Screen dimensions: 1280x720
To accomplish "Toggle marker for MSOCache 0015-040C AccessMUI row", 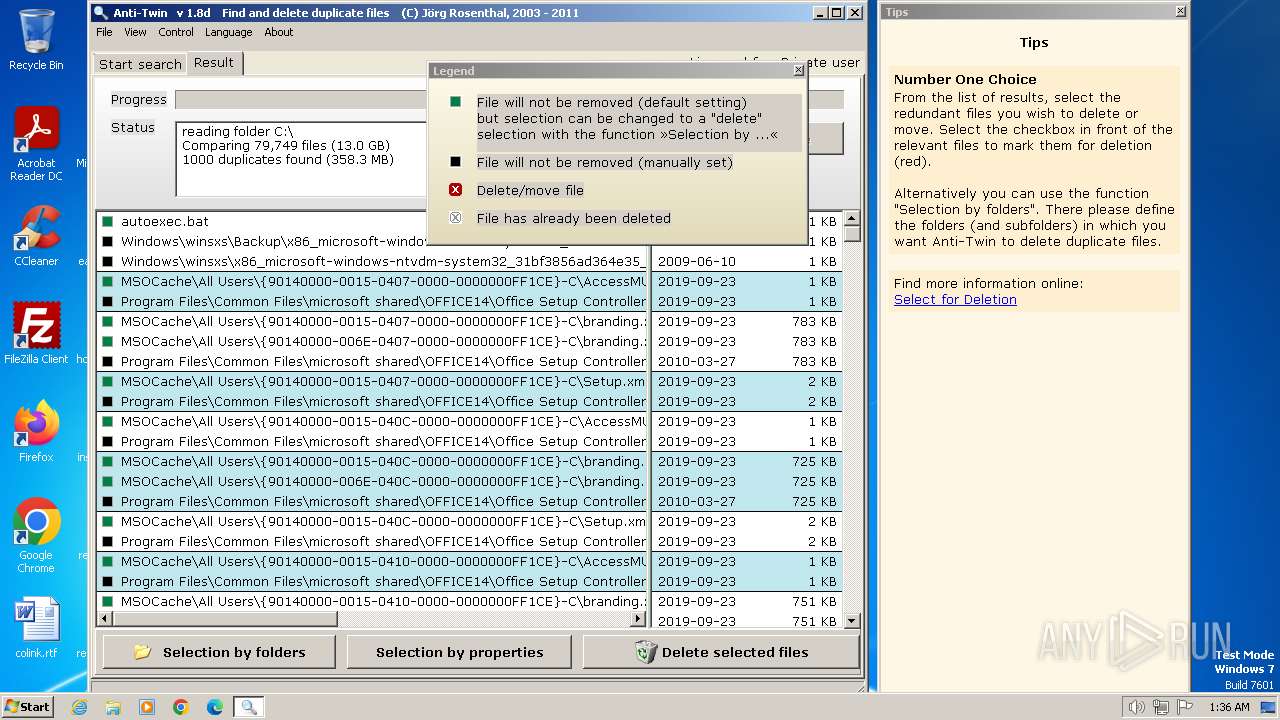I will pos(108,421).
